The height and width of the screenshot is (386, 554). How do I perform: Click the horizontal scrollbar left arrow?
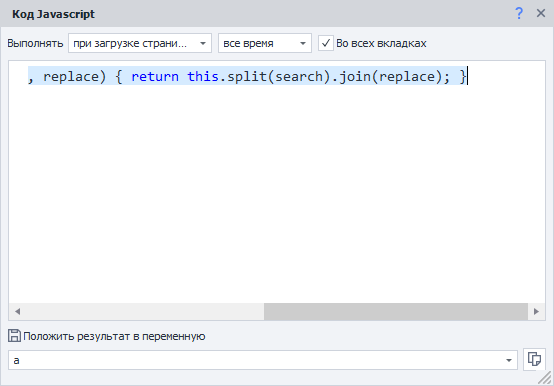pos(17,311)
